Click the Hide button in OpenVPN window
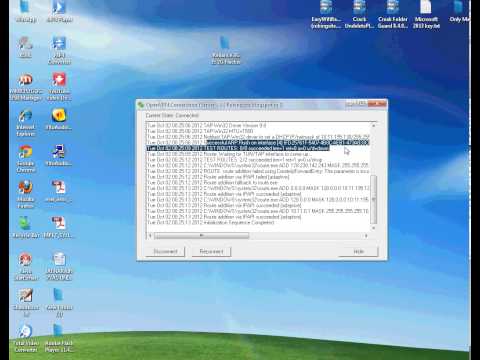The width and height of the screenshot is (480, 360). click(359, 251)
